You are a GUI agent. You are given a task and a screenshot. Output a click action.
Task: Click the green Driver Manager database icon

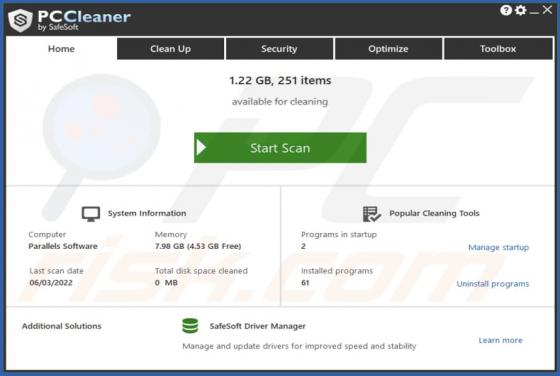coord(190,326)
